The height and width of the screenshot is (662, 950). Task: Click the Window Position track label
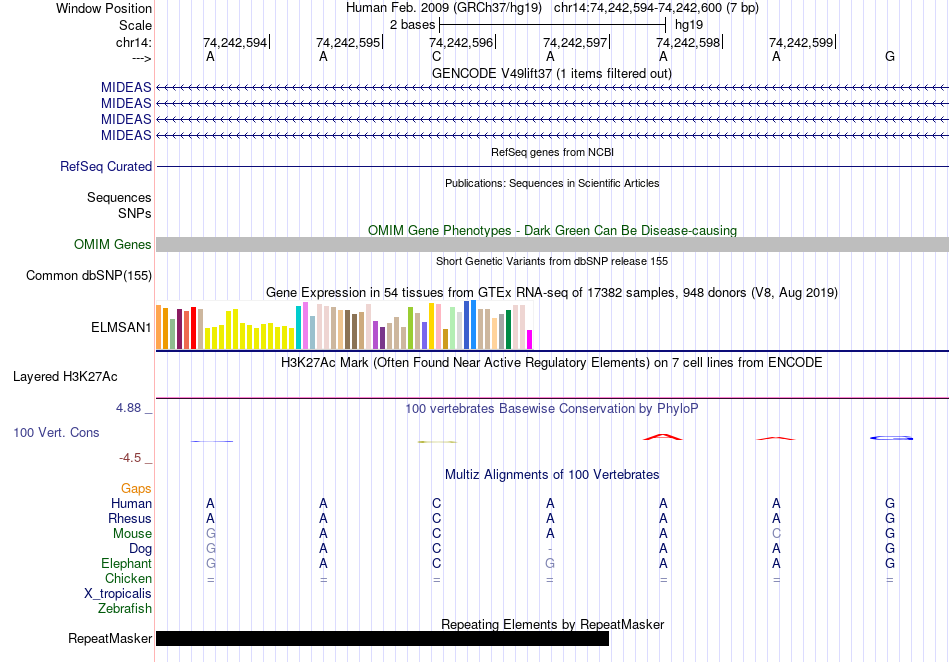104,8
